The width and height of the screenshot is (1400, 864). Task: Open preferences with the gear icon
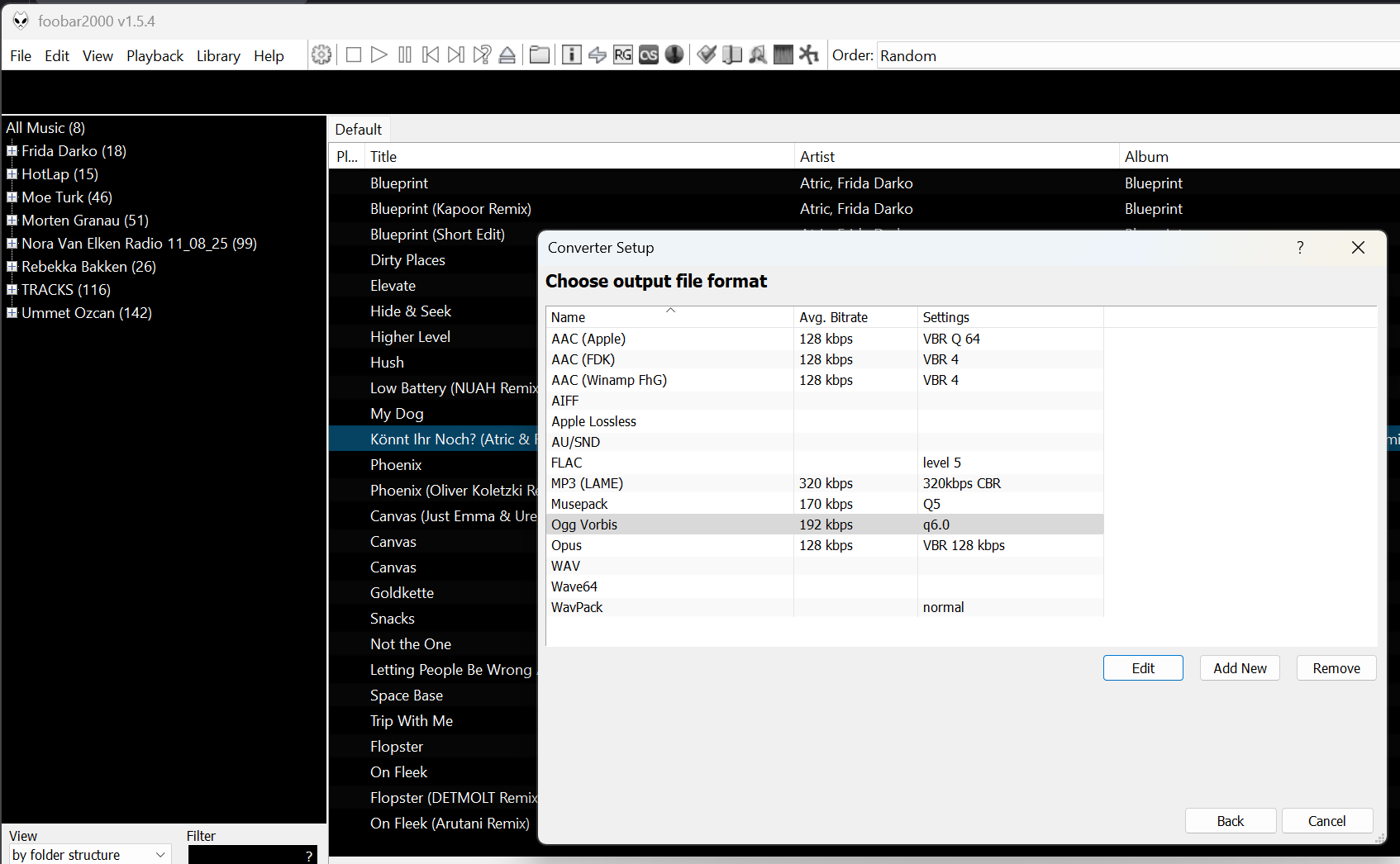(x=321, y=55)
